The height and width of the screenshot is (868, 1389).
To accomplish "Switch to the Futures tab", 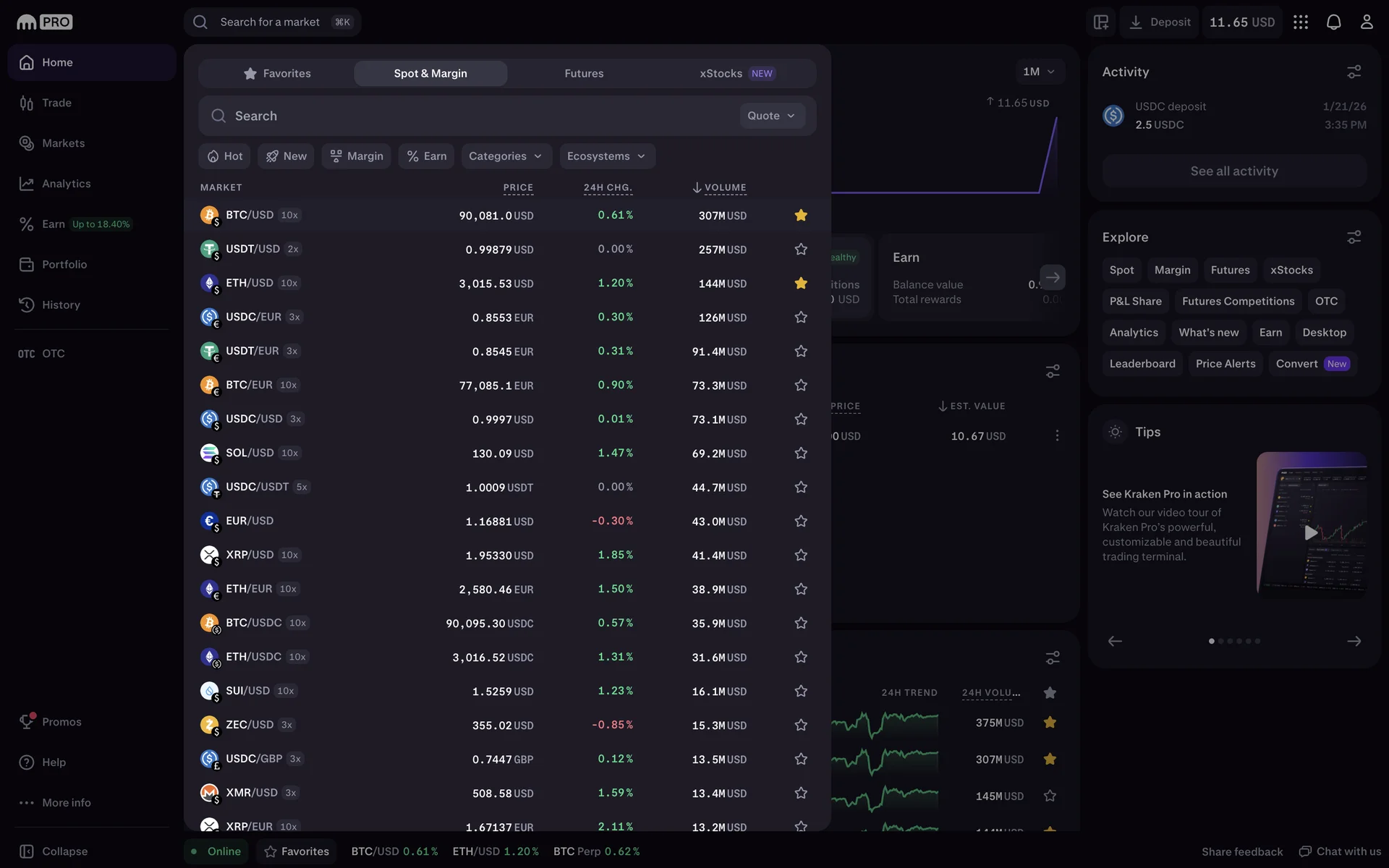I will [x=584, y=74].
